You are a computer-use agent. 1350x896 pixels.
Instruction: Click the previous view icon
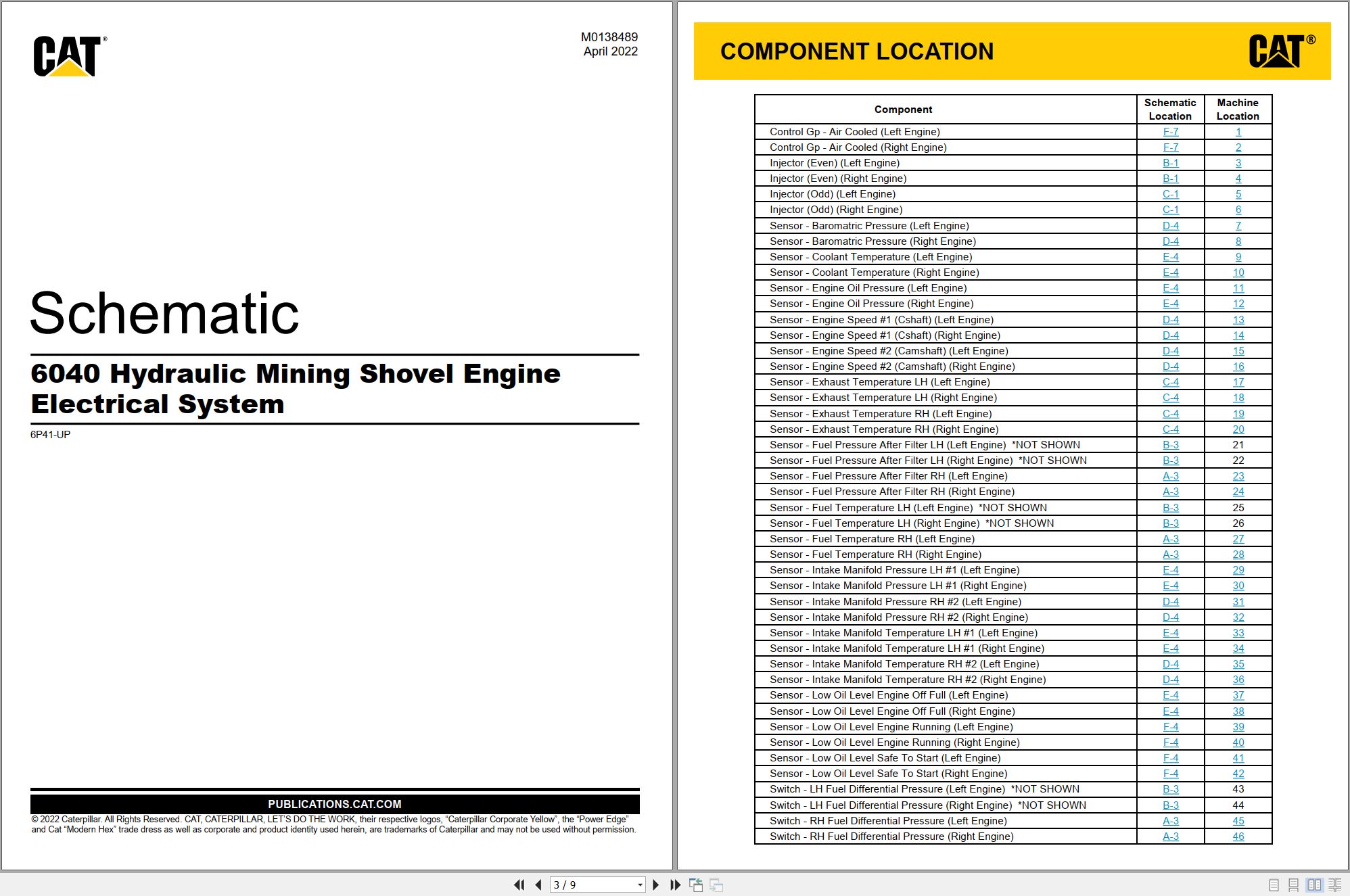tap(696, 885)
